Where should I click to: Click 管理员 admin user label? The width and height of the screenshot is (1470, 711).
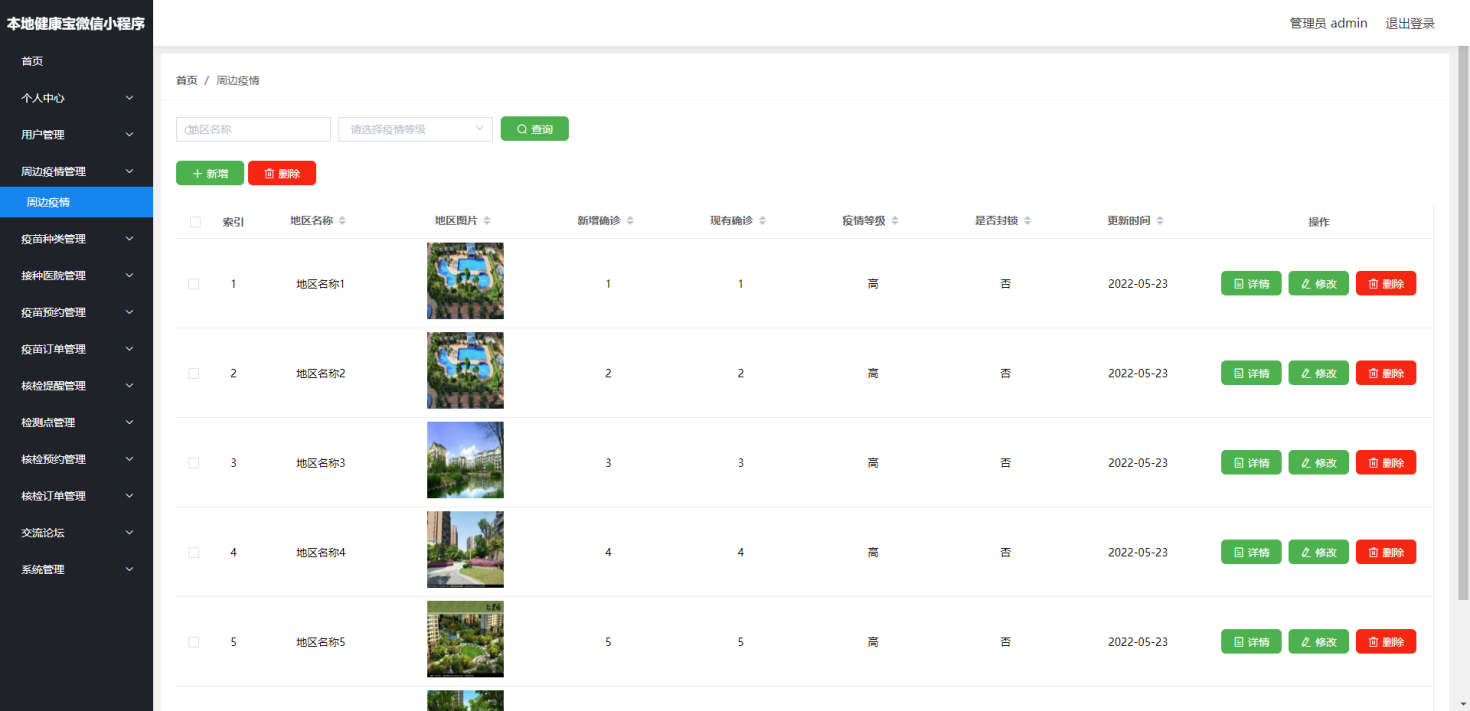click(1328, 23)
